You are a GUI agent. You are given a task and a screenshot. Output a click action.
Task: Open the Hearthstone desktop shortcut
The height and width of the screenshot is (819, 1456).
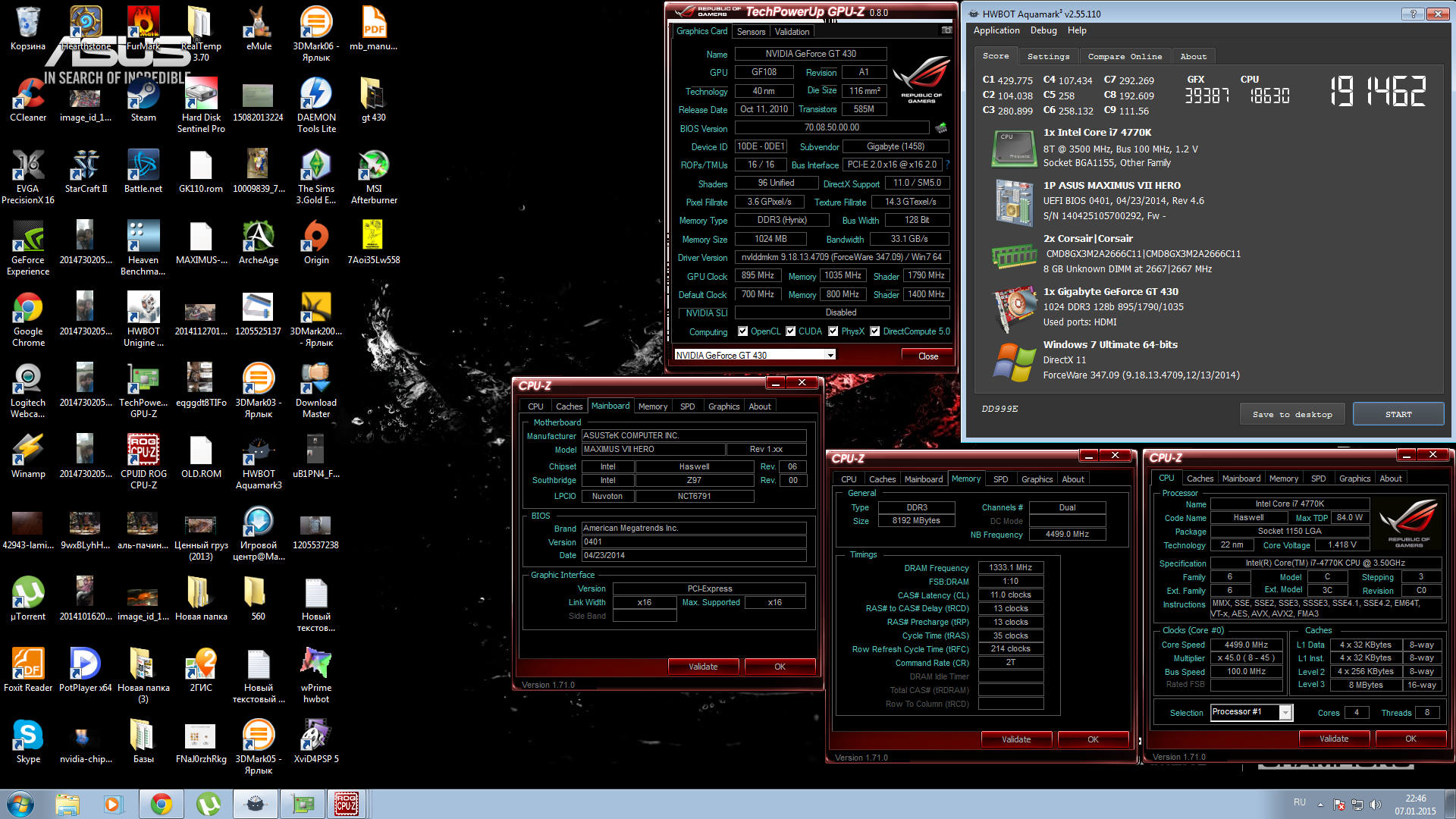86,29
